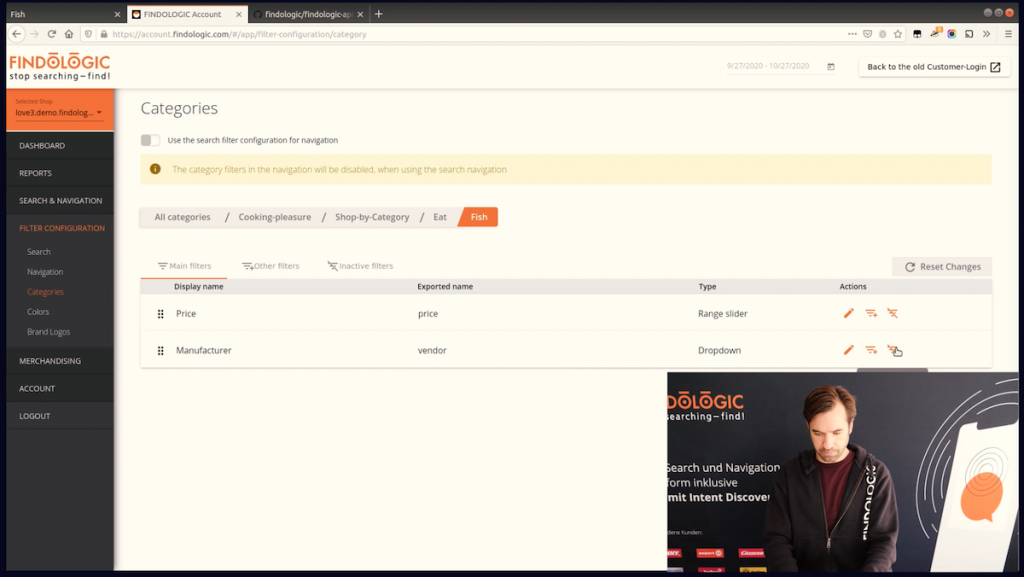Open the Colors submenu item

tap(38, 312)
